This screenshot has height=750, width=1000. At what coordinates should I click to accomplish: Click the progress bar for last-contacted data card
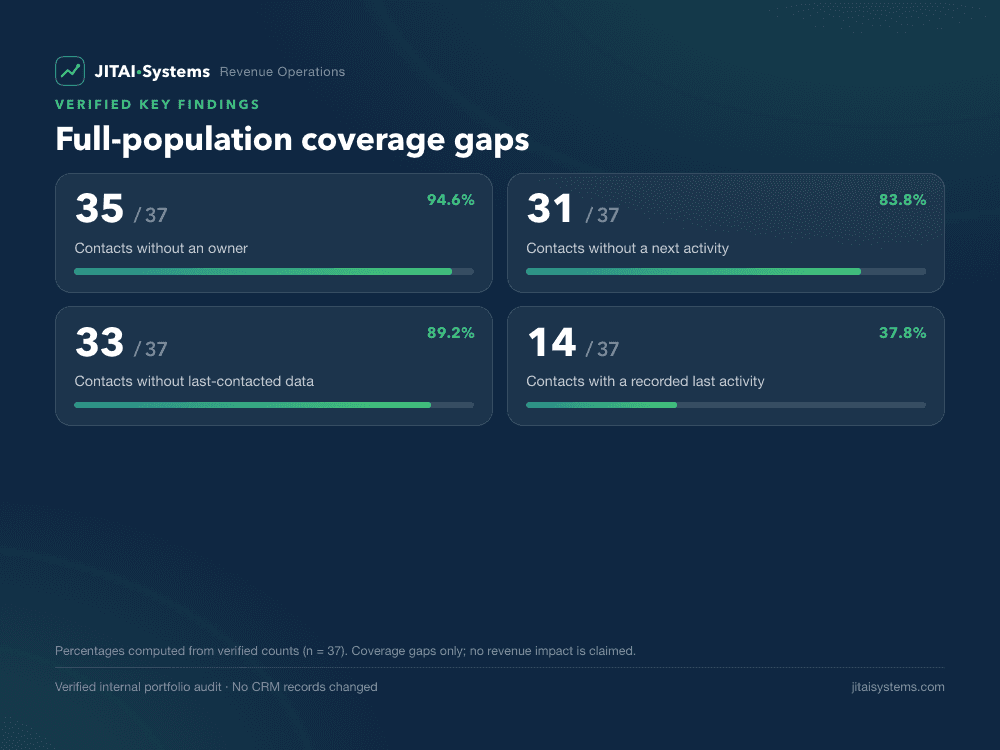pyautogui.click(x=274, y=405)
